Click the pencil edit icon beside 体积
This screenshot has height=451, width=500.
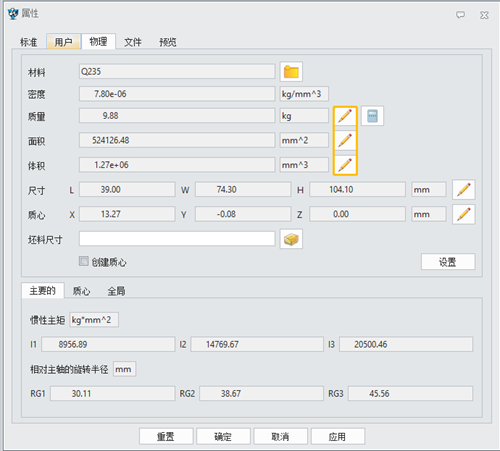click(x=345, y=165)
